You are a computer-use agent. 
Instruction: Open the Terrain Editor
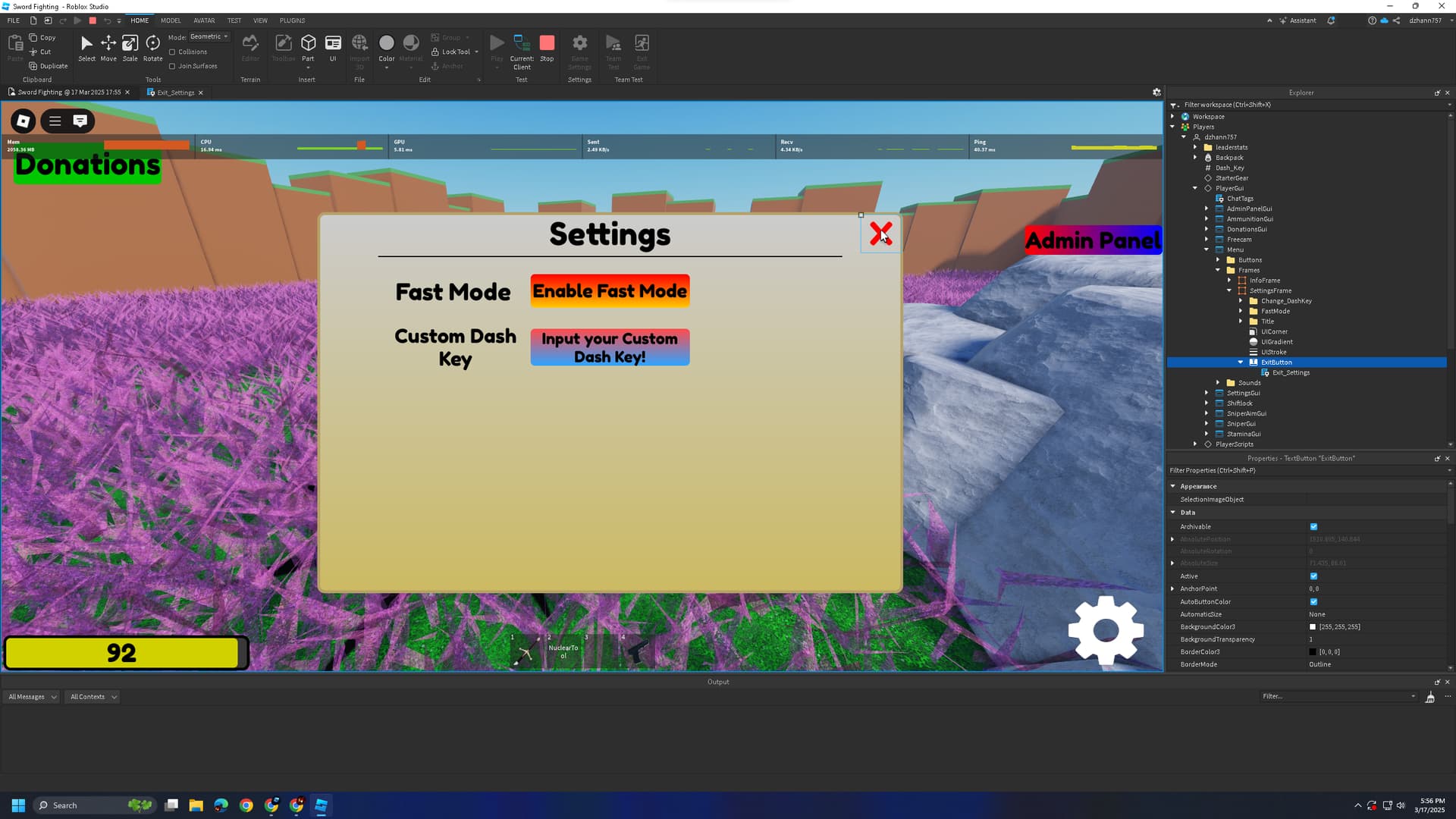tap(250, 48)
